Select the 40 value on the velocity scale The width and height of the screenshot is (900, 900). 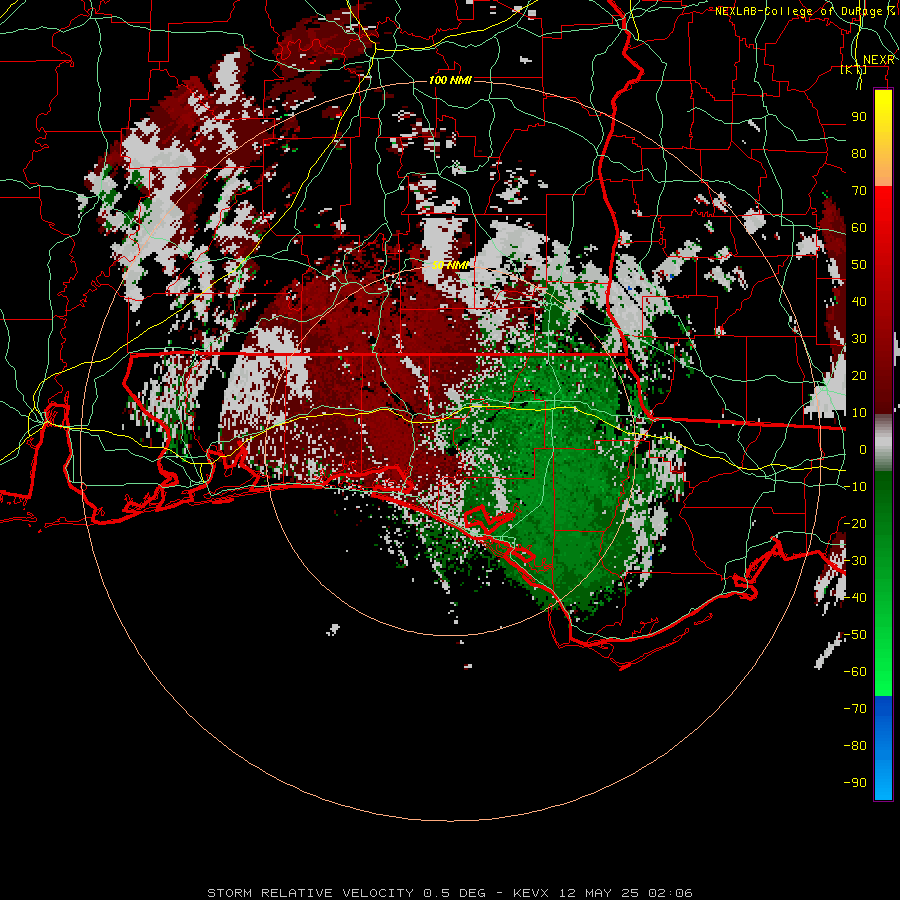pyautogui.click(x=859, y=301)
